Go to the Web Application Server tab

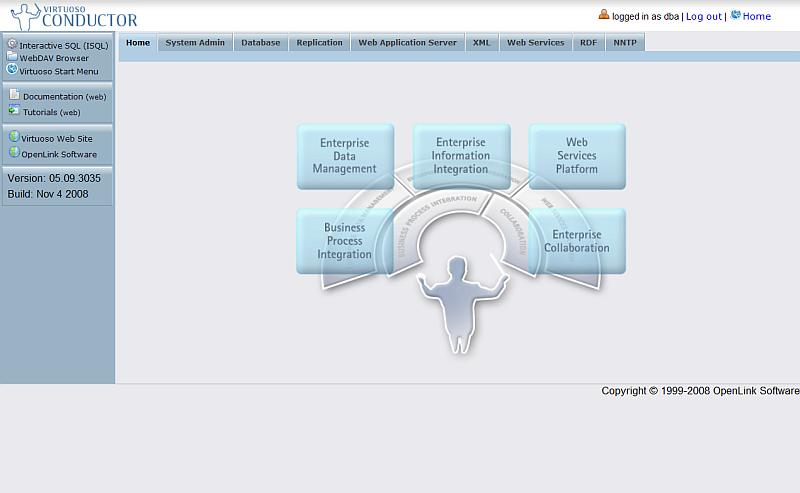(x=407, y=42)
